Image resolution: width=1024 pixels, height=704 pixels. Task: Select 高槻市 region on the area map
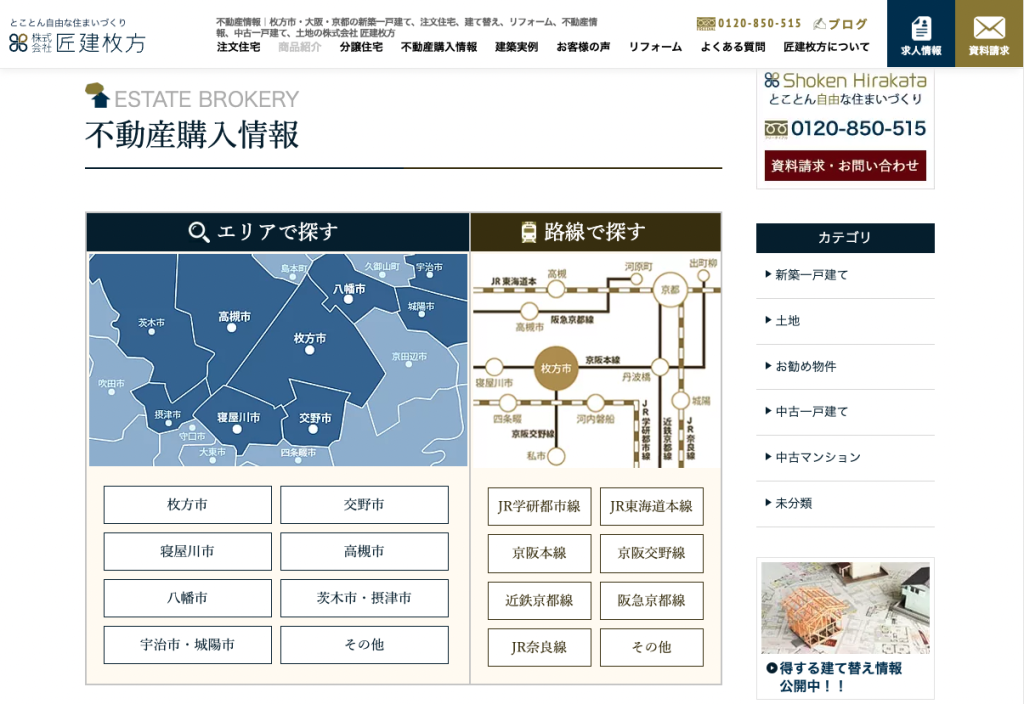coord(234,320)
